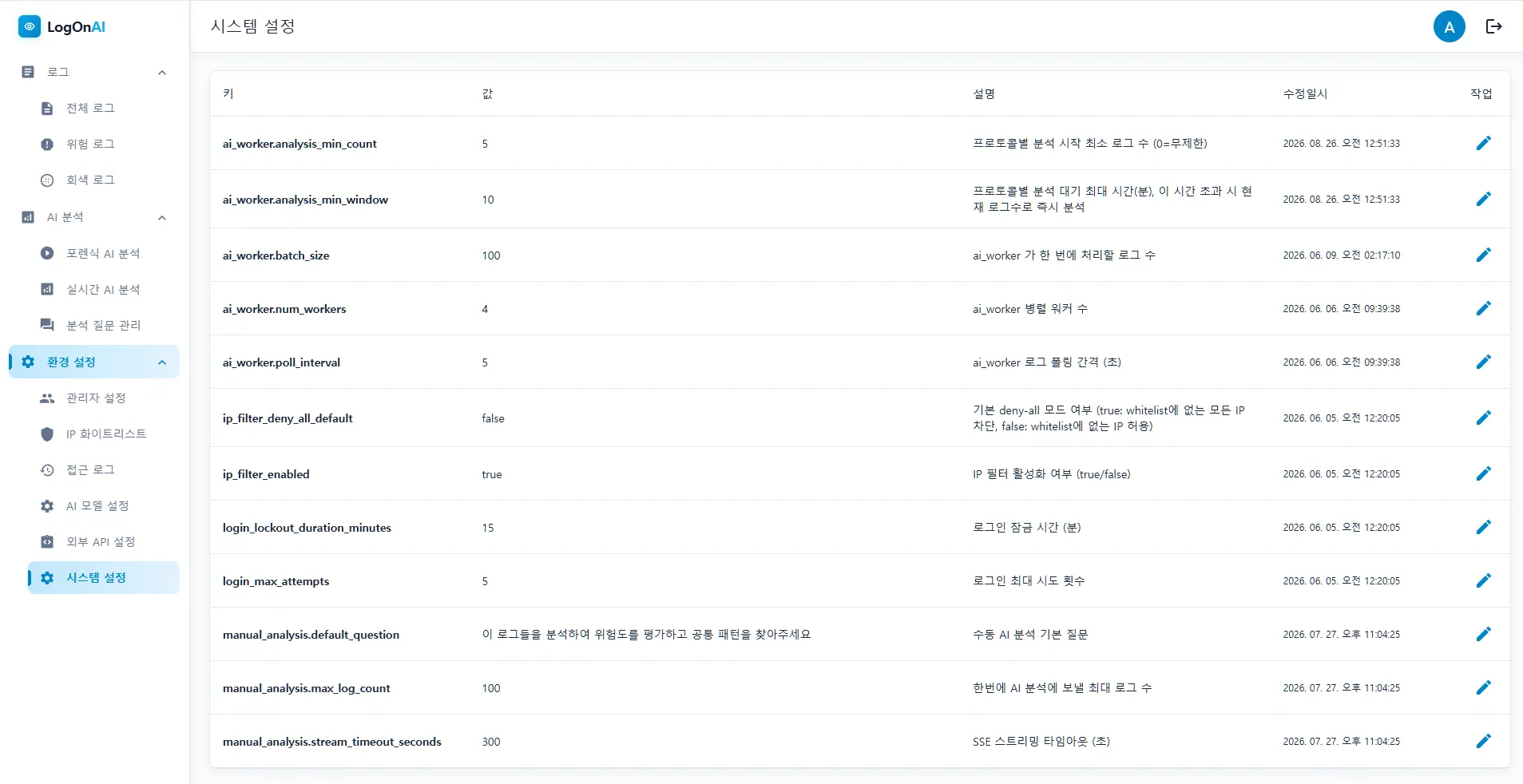This screenshot has height=784, width=1523.
Task: Edit ai_worker.poll_interval setting
Action: tap(1483, 362)
